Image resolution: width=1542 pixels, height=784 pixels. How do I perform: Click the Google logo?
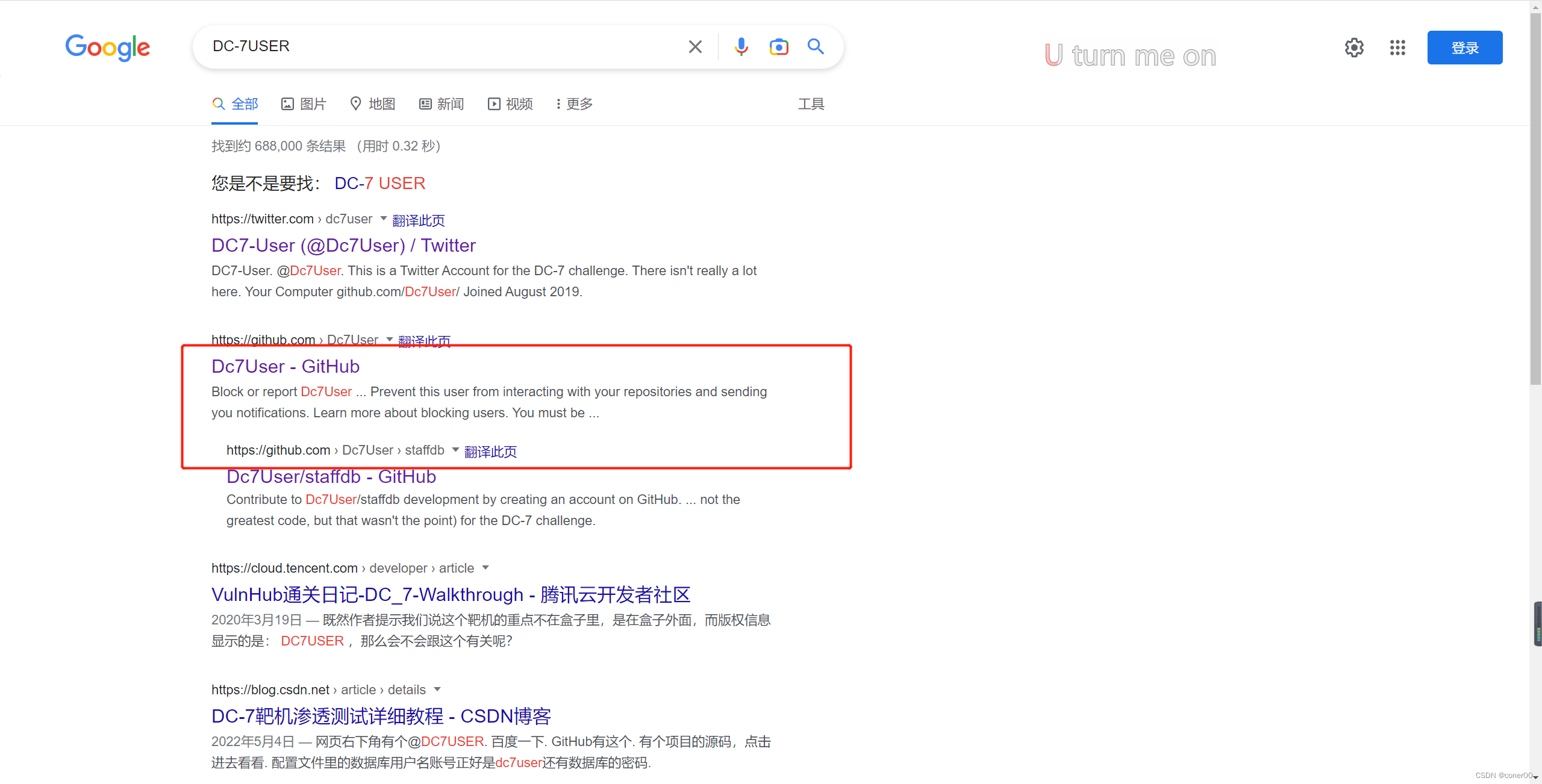(x=108, y=48)
